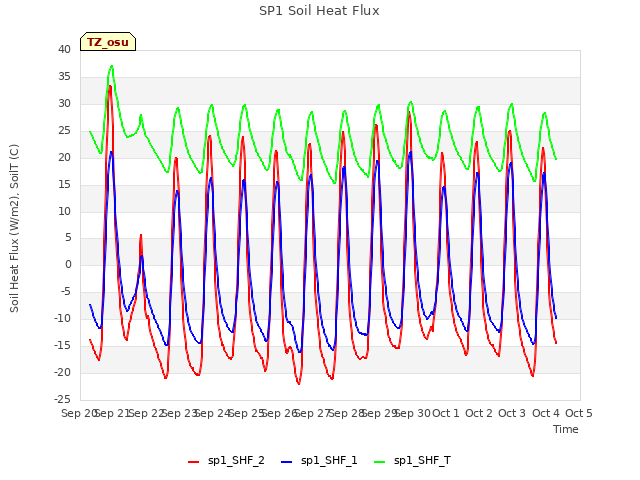Click the green curve peak near 37 on Sep 21
Screen dimensions: 640x480
point(111,66)
